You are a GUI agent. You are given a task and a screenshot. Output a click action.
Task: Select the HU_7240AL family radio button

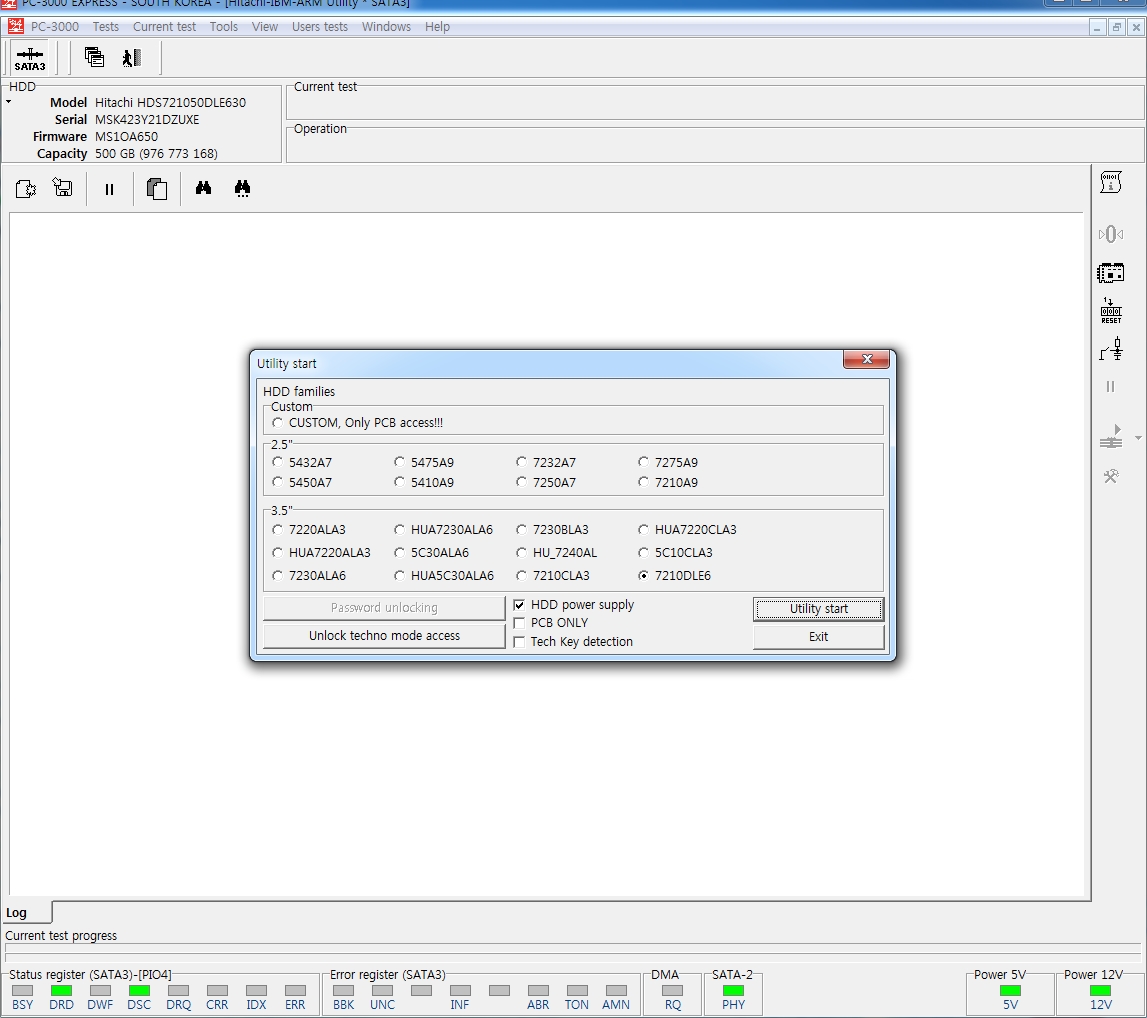point(521,553)
